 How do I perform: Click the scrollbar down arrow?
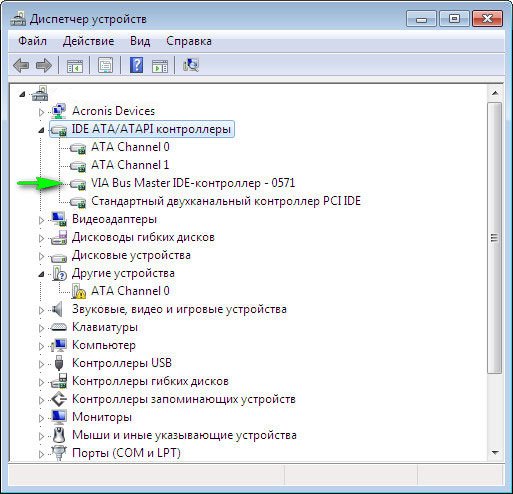(x=495, y=453)
